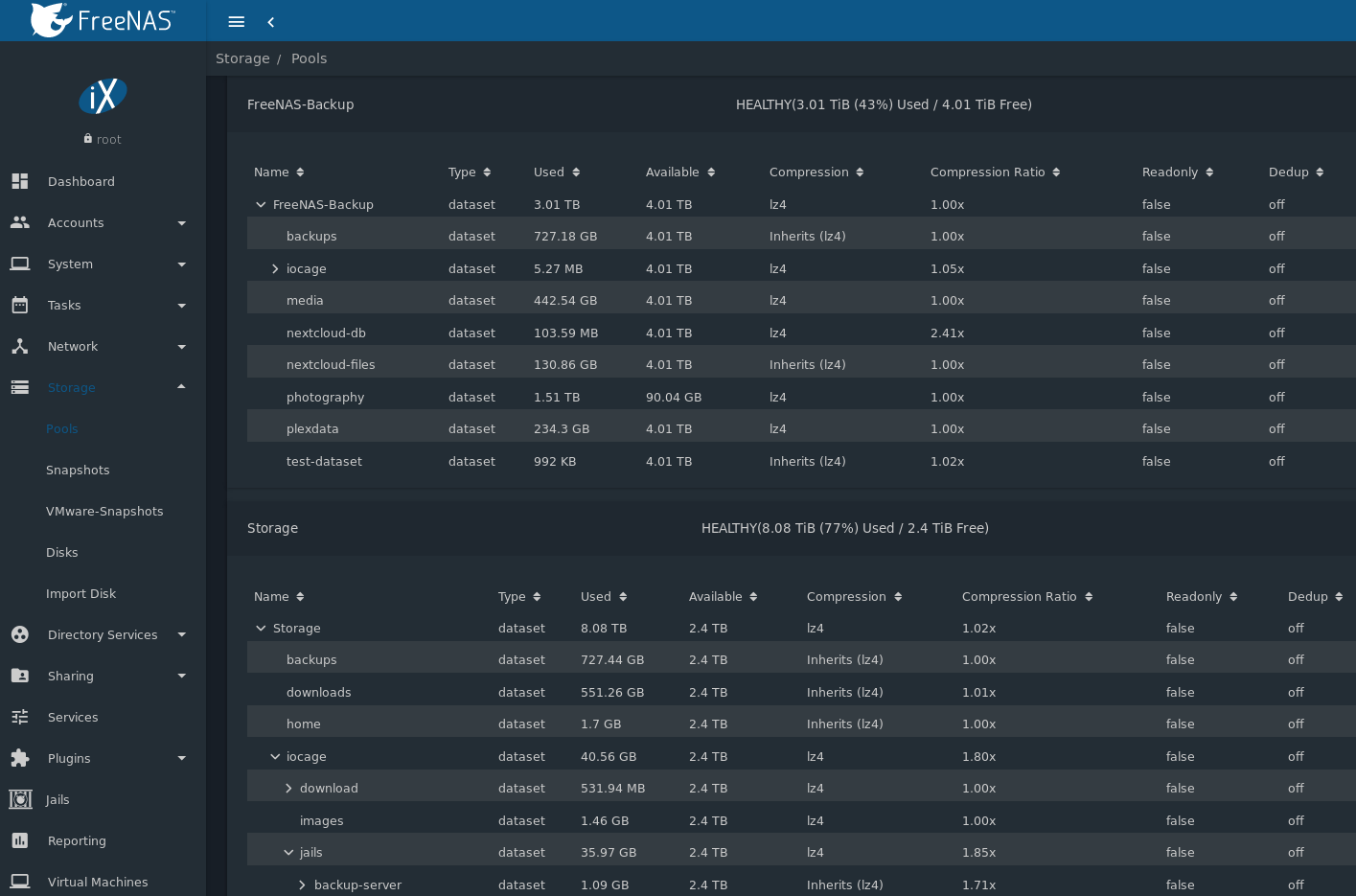Expand the Plugins menu arrow
The image size is (1356, 896).
[x=182, y=758]
